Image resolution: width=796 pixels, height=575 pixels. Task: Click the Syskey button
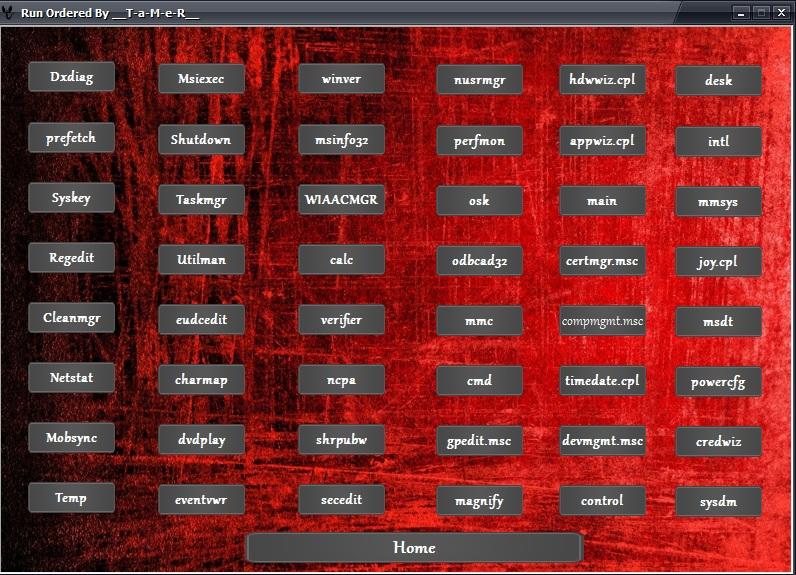(x=72, y=197)
